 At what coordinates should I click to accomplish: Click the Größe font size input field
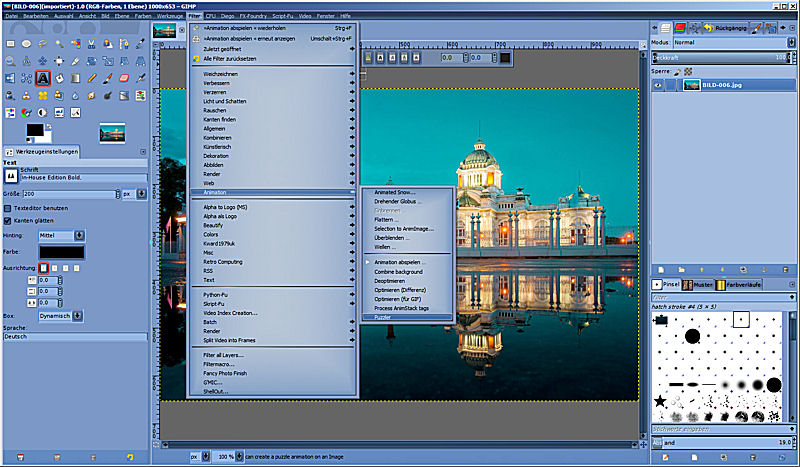click(x=71, y=194)
